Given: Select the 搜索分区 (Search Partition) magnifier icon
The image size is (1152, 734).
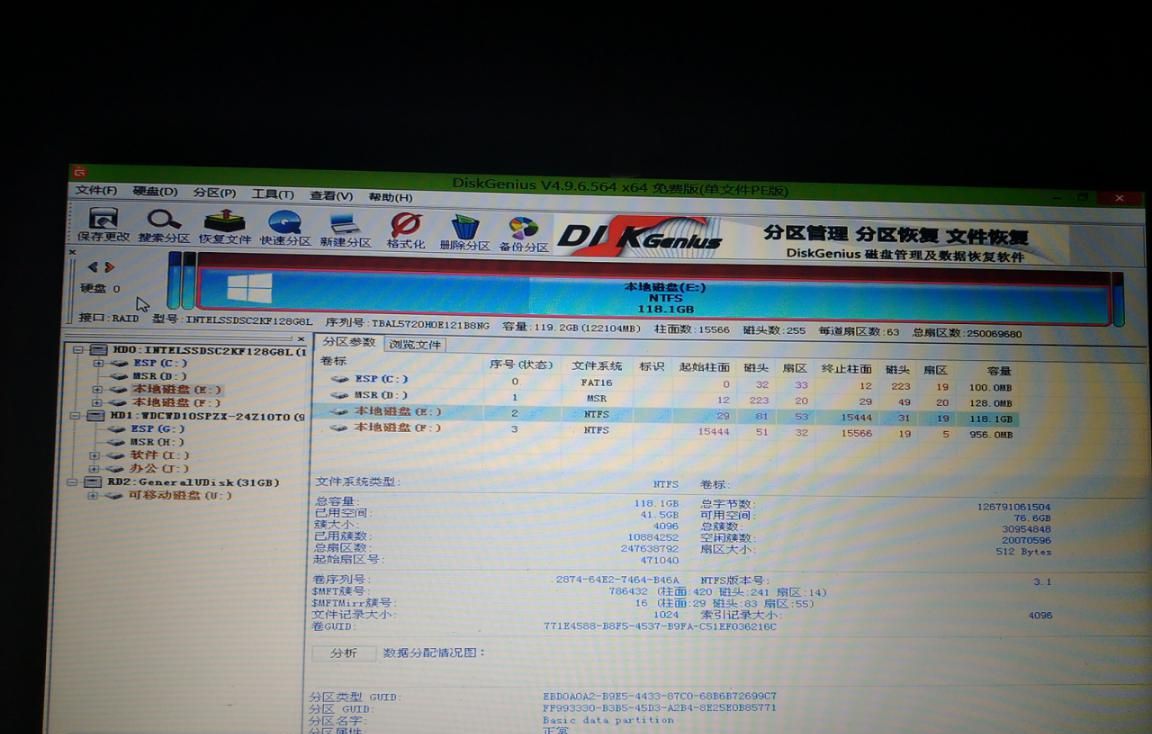Looking at the screenshot, I should (162, 220).
